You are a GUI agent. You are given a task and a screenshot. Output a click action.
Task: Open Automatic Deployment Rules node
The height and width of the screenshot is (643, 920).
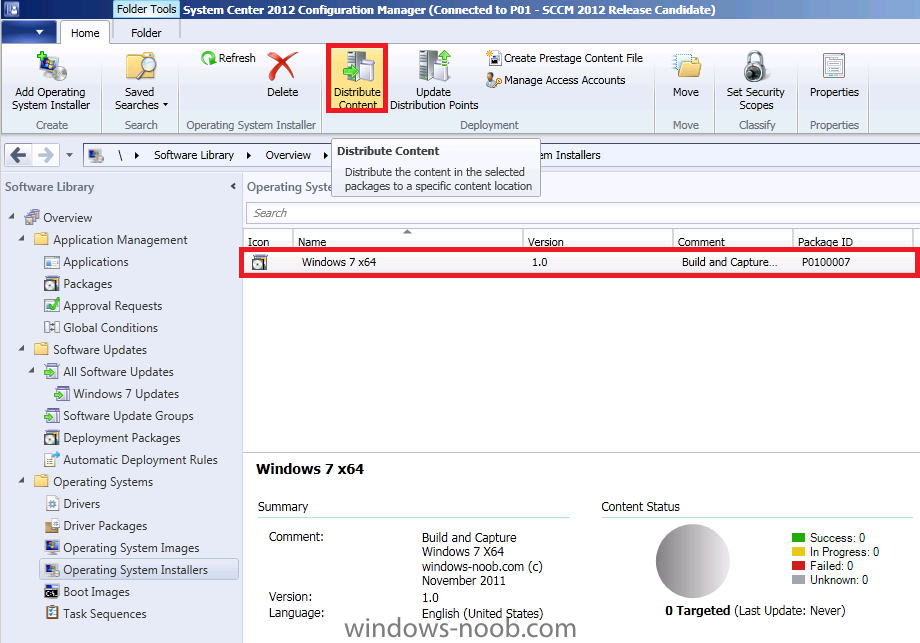[x=140, y=460]
